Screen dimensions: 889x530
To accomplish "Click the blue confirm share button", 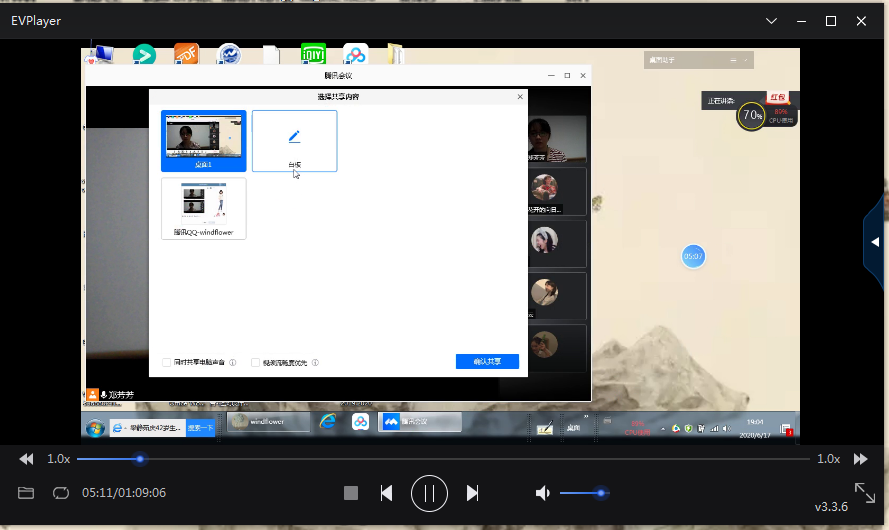I will point(487,361).
